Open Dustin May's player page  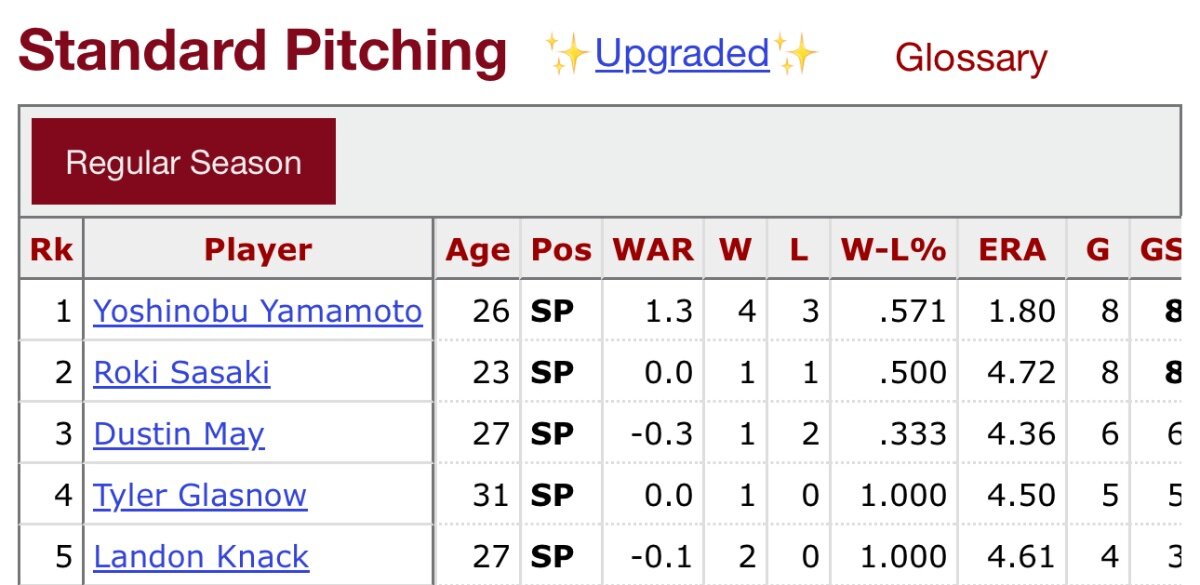(x=179, y=434)
